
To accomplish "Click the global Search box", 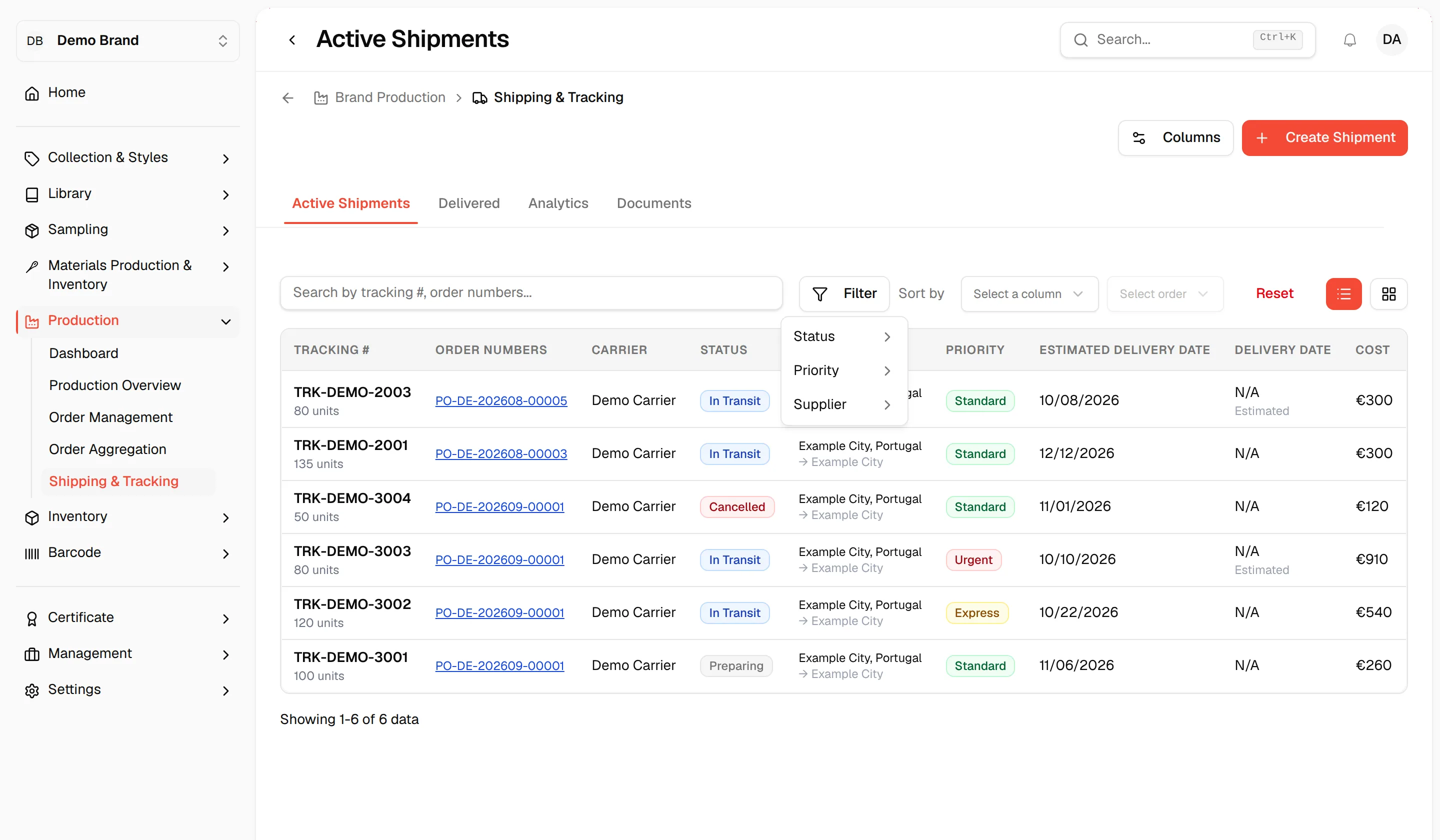I will pyautogui.click(x=1187, y=40).
